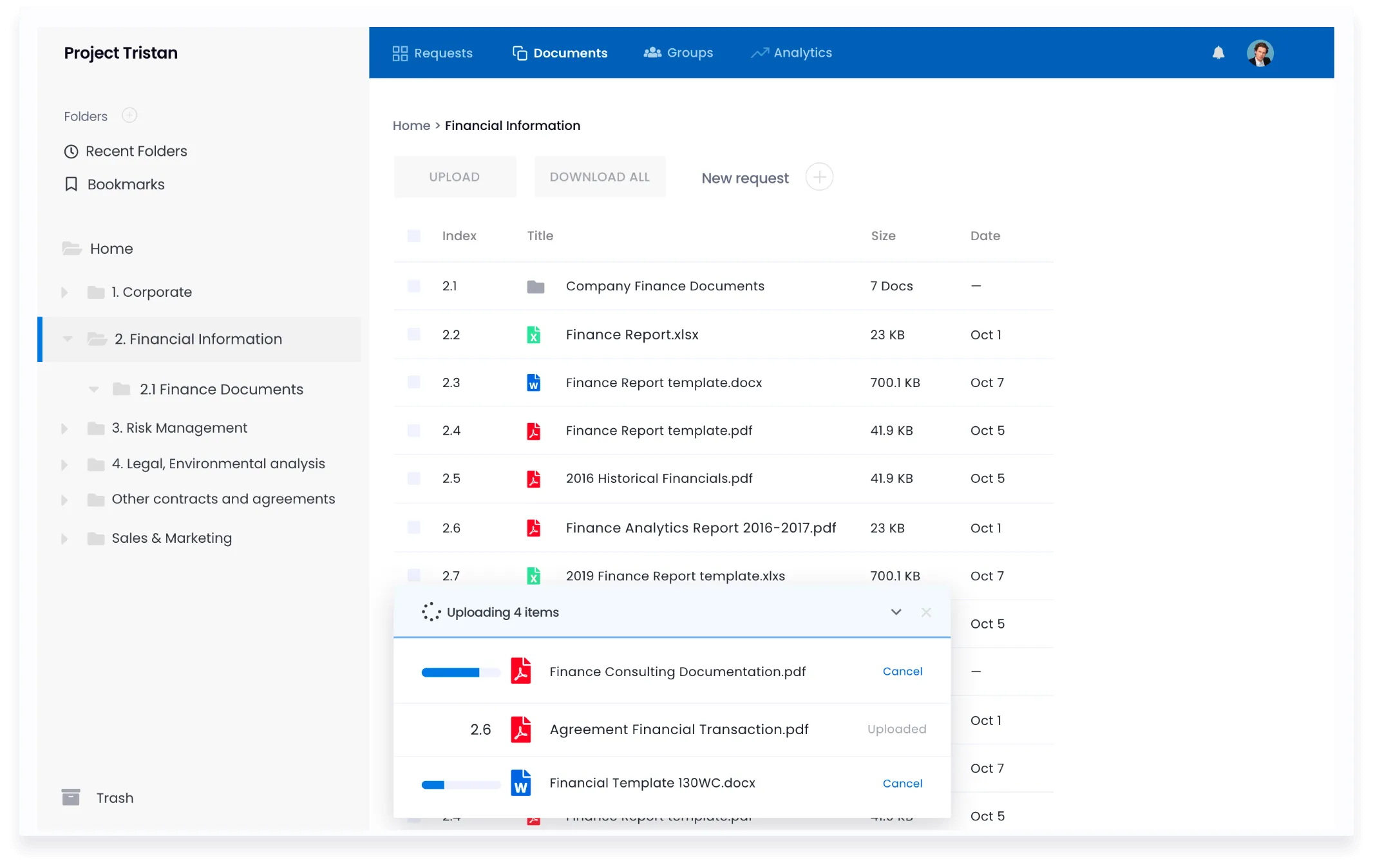
Task: Close the uploading items panel
Action: pyautogui.click(x=926, y=612)
